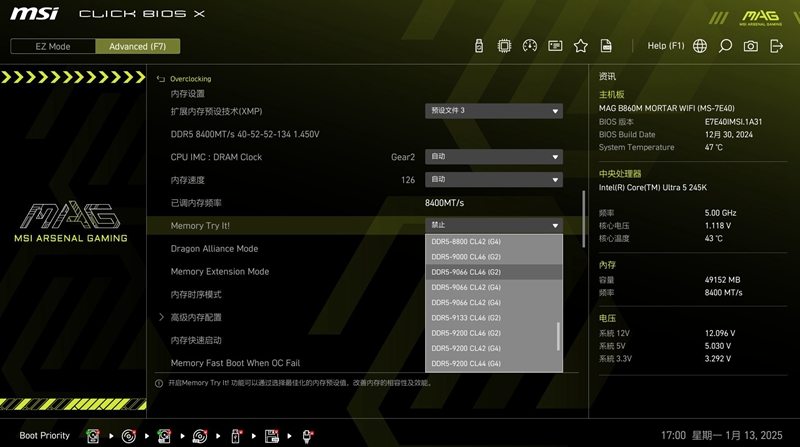Screen dimensions: 800x447
Task: Open search with the magnifier icon
Action: [x=725, y=46]
